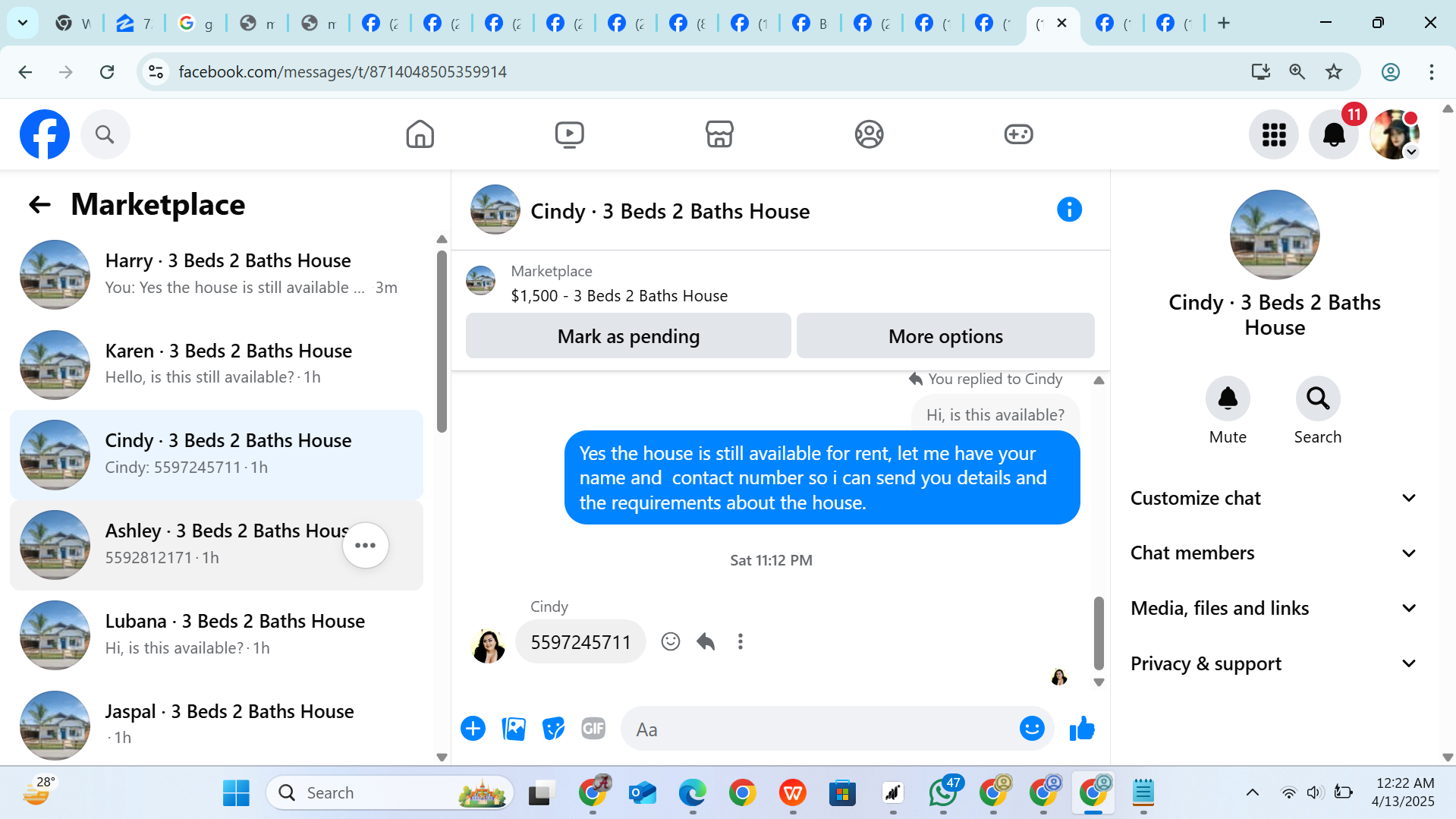Open the emoji picker in message box
1456x819 pixels.
1032,729
